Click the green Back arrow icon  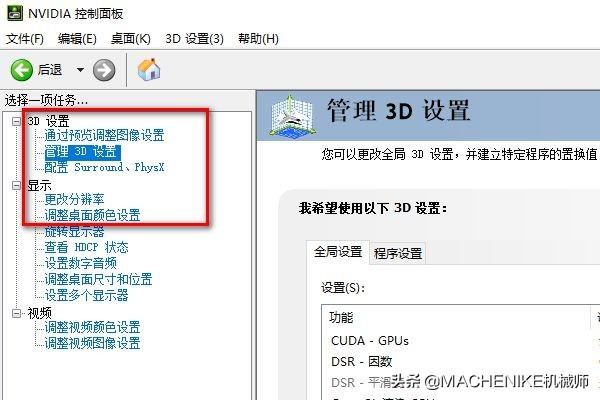21,70
